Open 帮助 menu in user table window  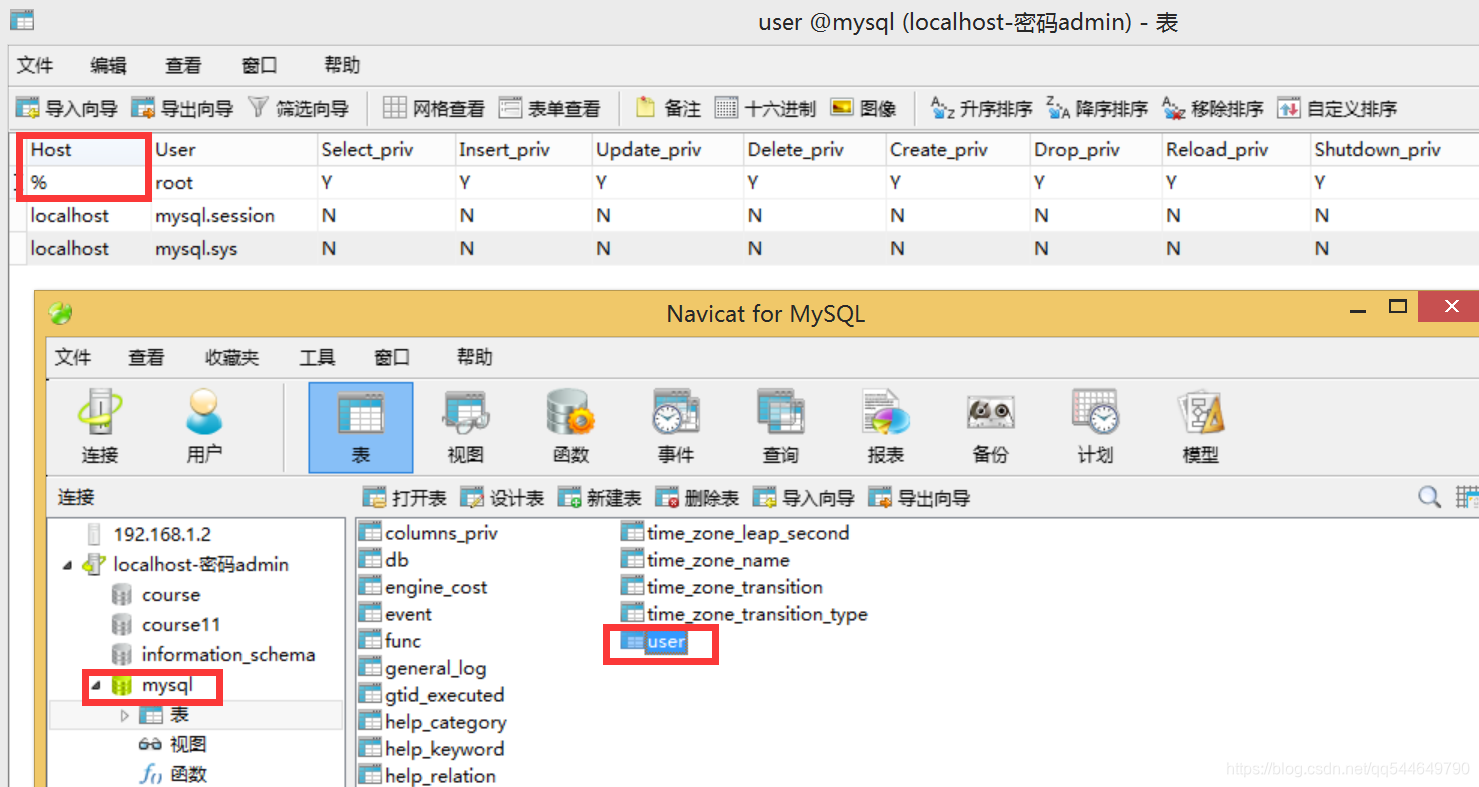[x=342, y=65]
